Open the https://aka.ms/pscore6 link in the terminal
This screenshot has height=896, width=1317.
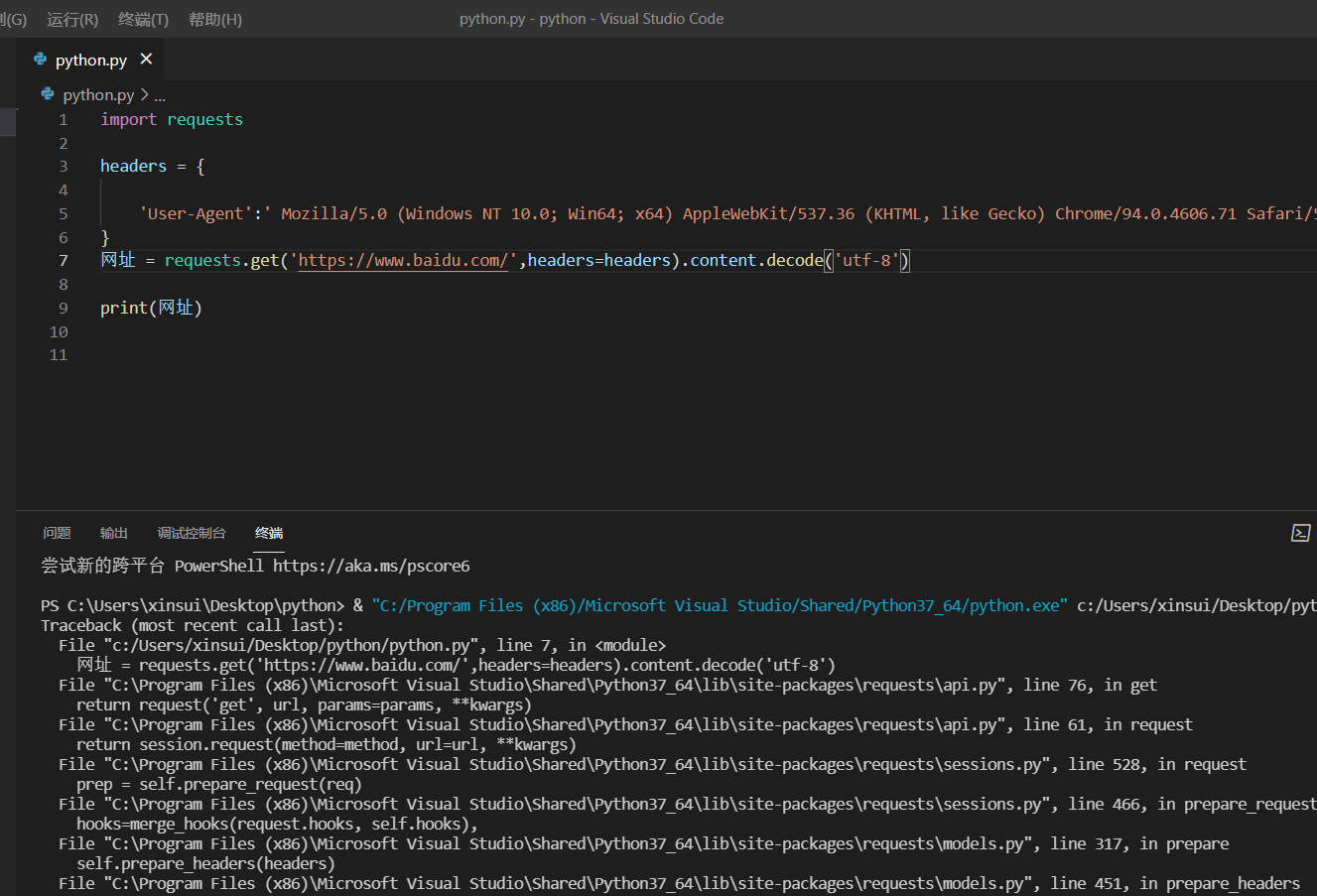371,567
